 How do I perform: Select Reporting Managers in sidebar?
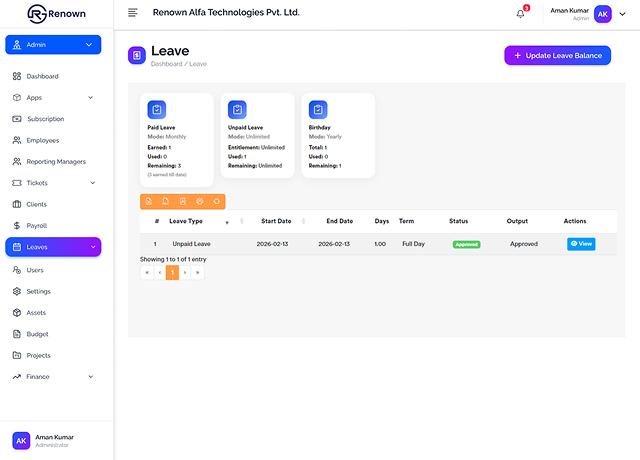(x=55, y=162)
